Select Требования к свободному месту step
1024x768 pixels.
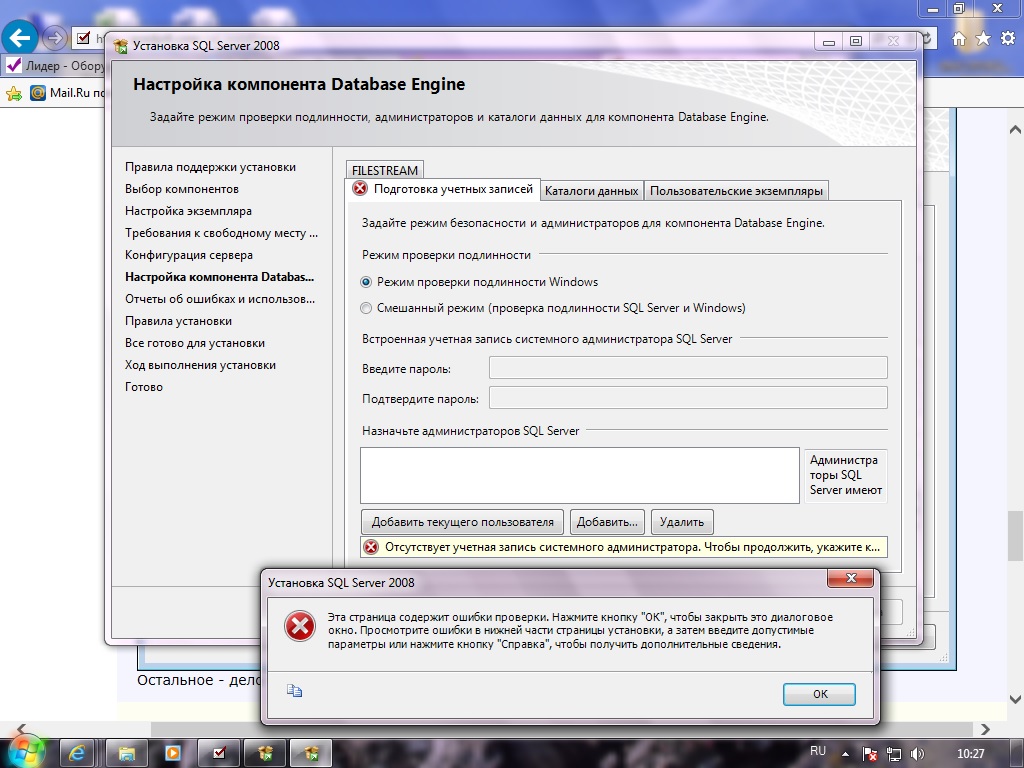point(221,233)
